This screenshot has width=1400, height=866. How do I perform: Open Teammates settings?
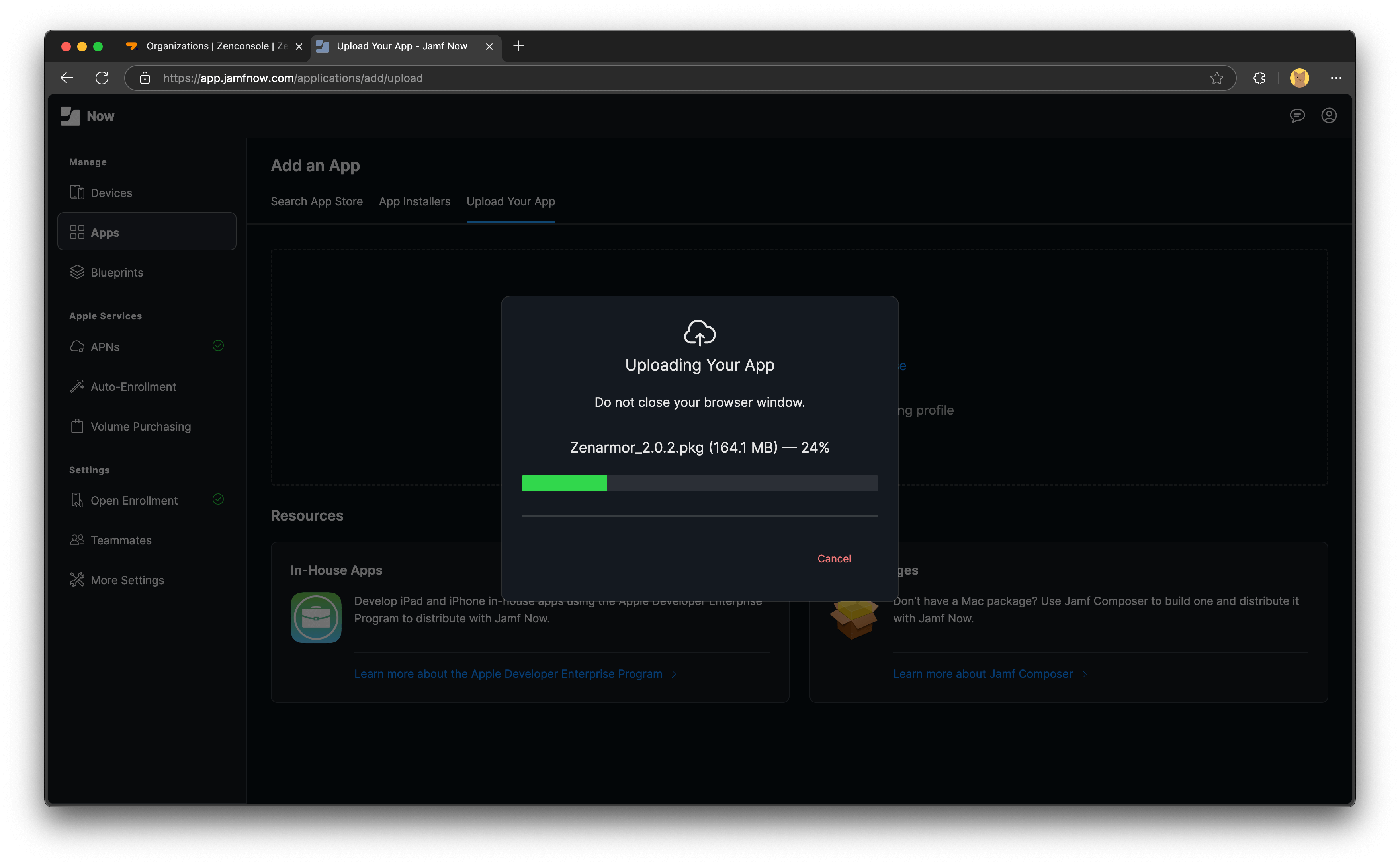point(121,540)
